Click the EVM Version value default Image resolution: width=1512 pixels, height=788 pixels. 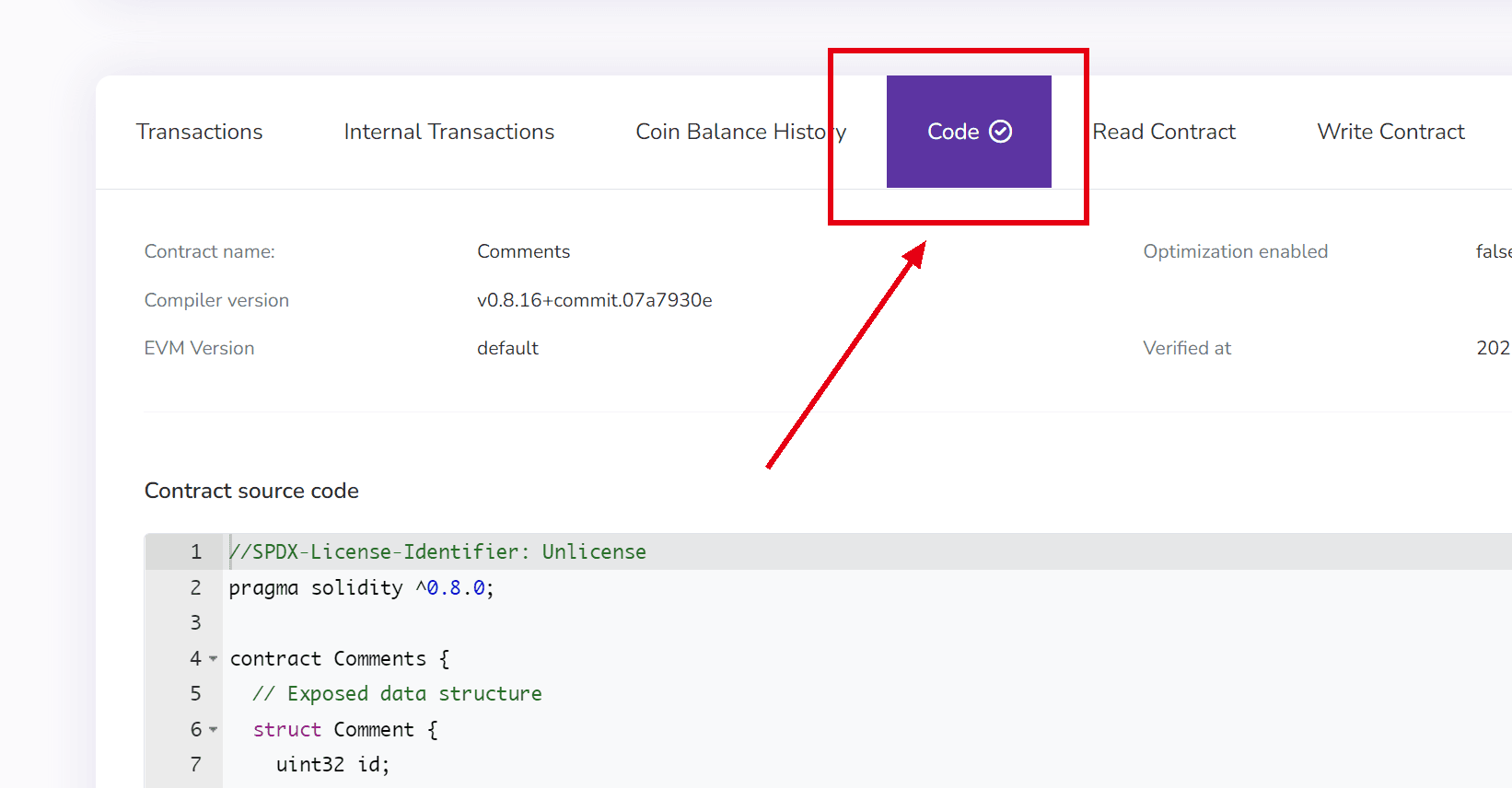coord(507,348)
